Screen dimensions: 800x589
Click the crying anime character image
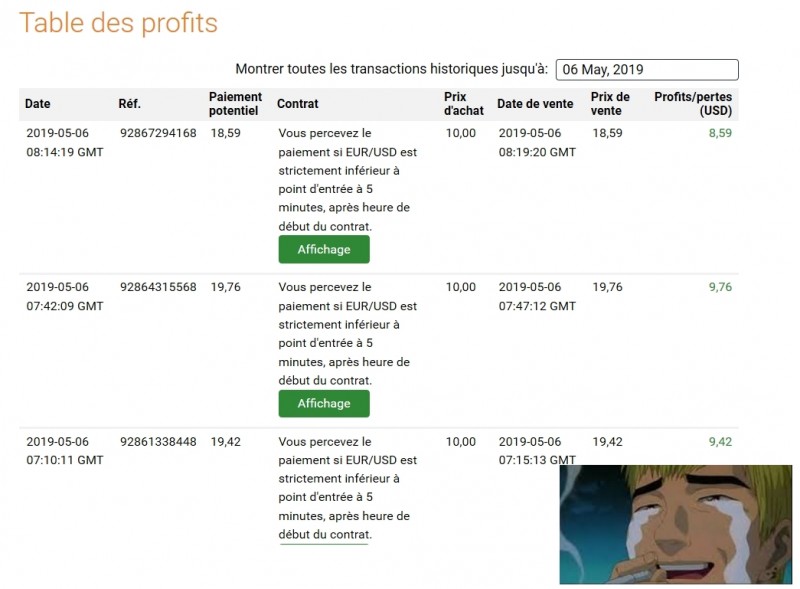click(x=675, y=524)
